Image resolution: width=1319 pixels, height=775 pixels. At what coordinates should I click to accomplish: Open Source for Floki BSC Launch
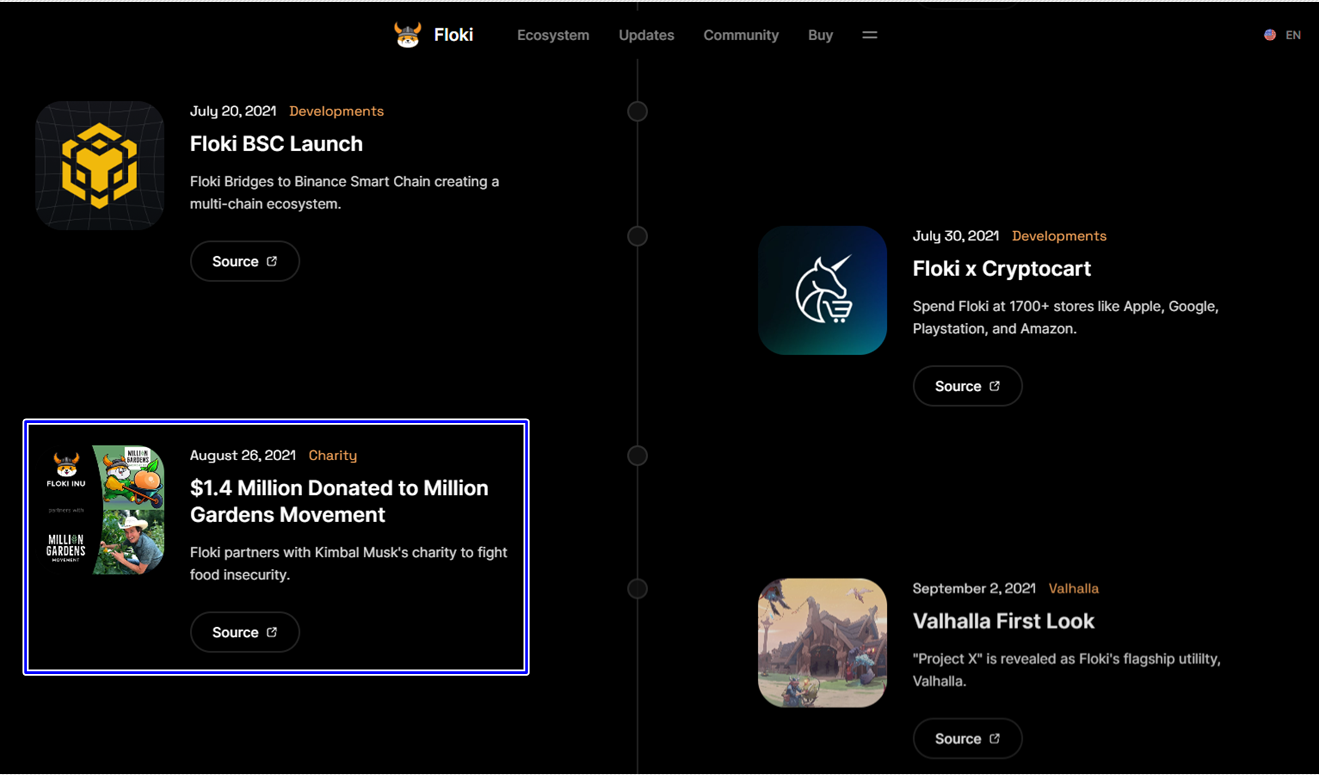click(x=245, y=261)
